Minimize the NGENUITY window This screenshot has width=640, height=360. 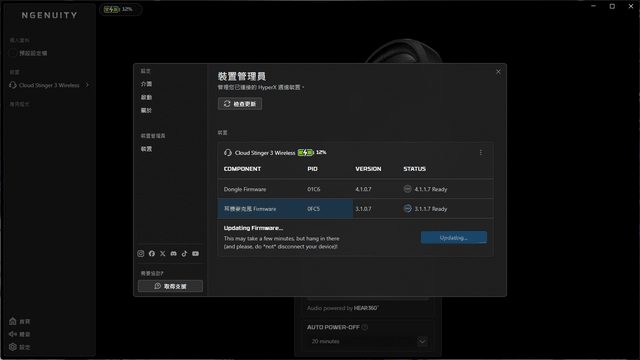tap(593, 6)
